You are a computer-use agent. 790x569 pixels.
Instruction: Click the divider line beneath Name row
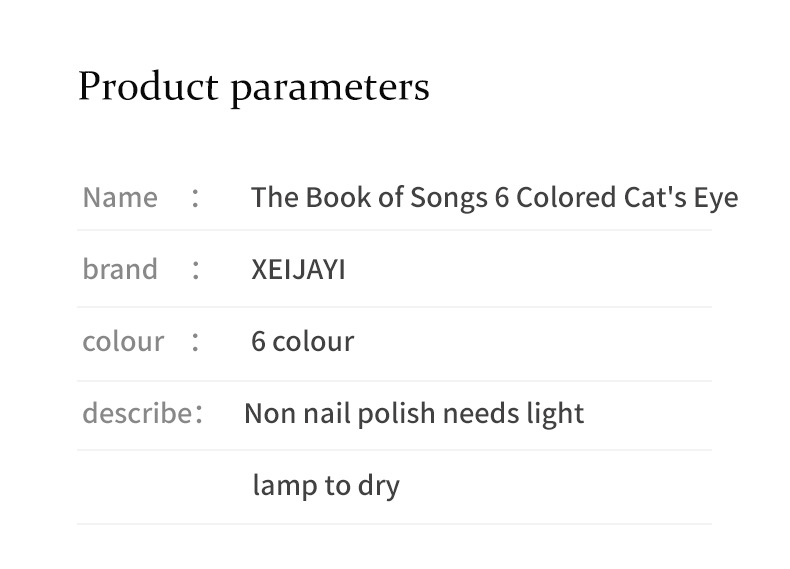pos(394,230)
